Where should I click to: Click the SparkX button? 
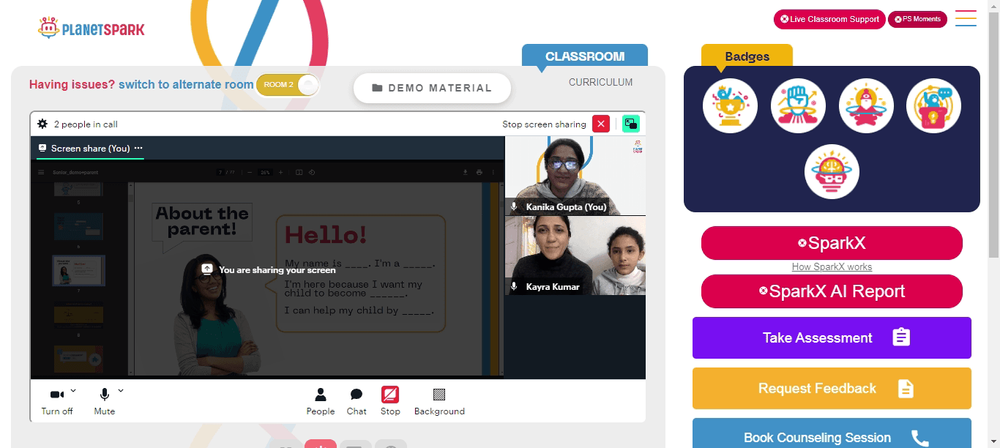[x=832, y=243]
